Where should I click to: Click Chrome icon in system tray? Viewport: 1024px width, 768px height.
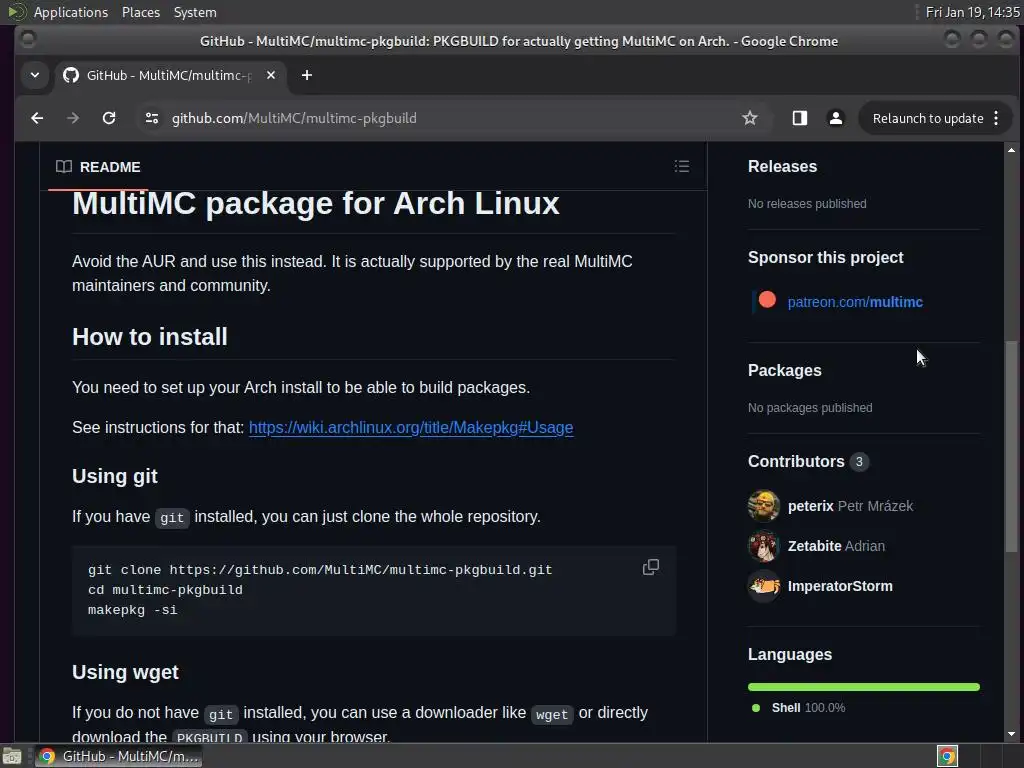coord(947,756)
